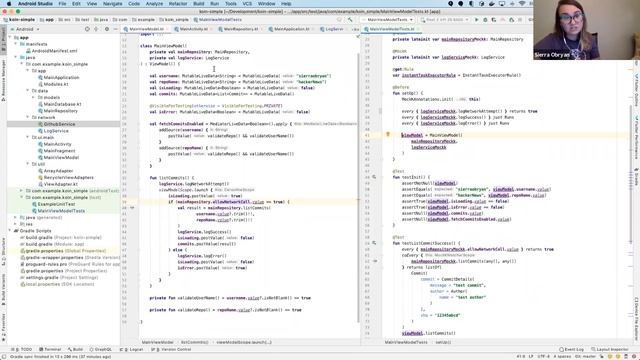This screenshot has width=640, height=360.
Task: Expand the models package folder
Action: (x=33, y=98)
